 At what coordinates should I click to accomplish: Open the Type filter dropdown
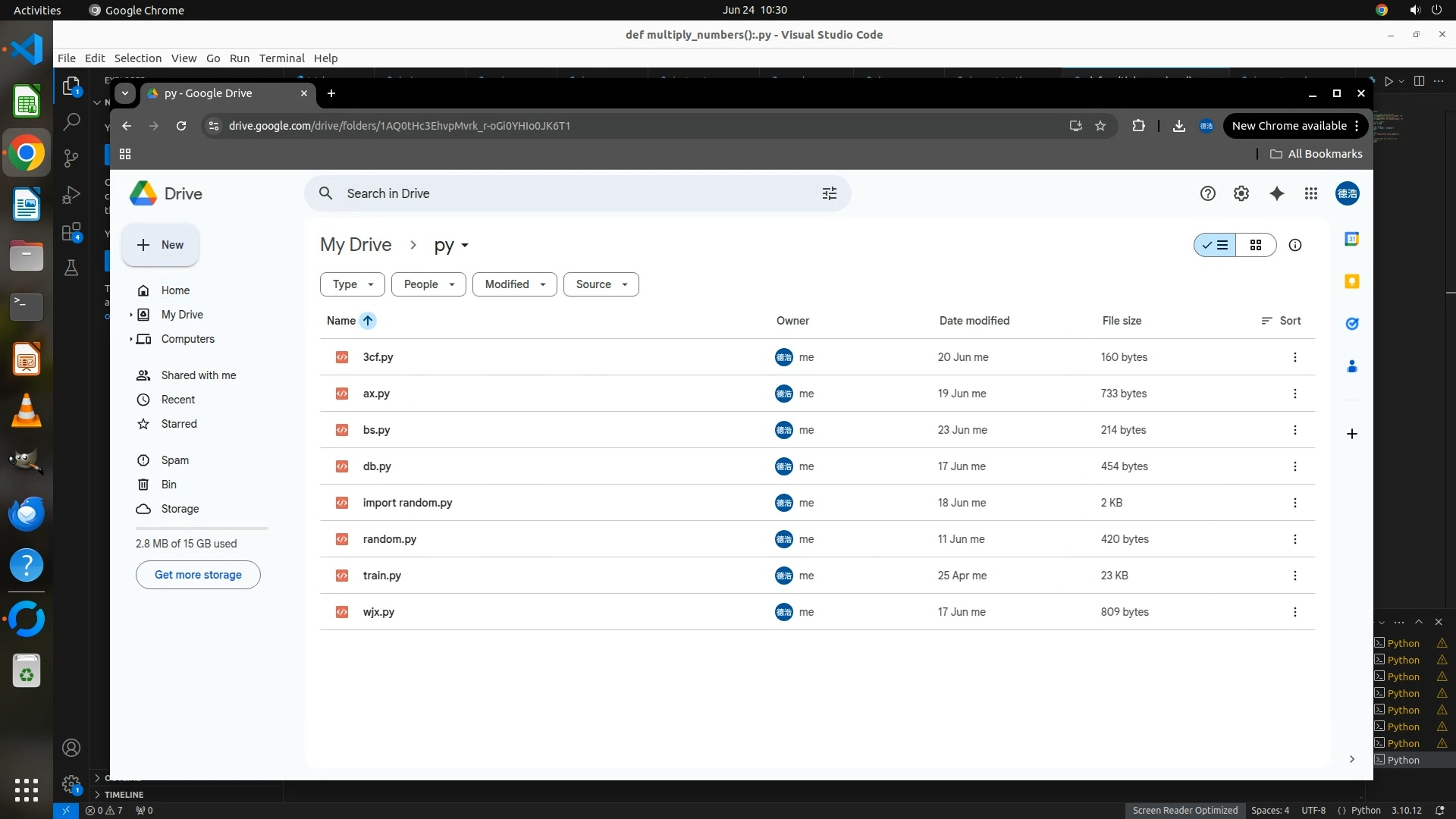click(x=353, y=284)
